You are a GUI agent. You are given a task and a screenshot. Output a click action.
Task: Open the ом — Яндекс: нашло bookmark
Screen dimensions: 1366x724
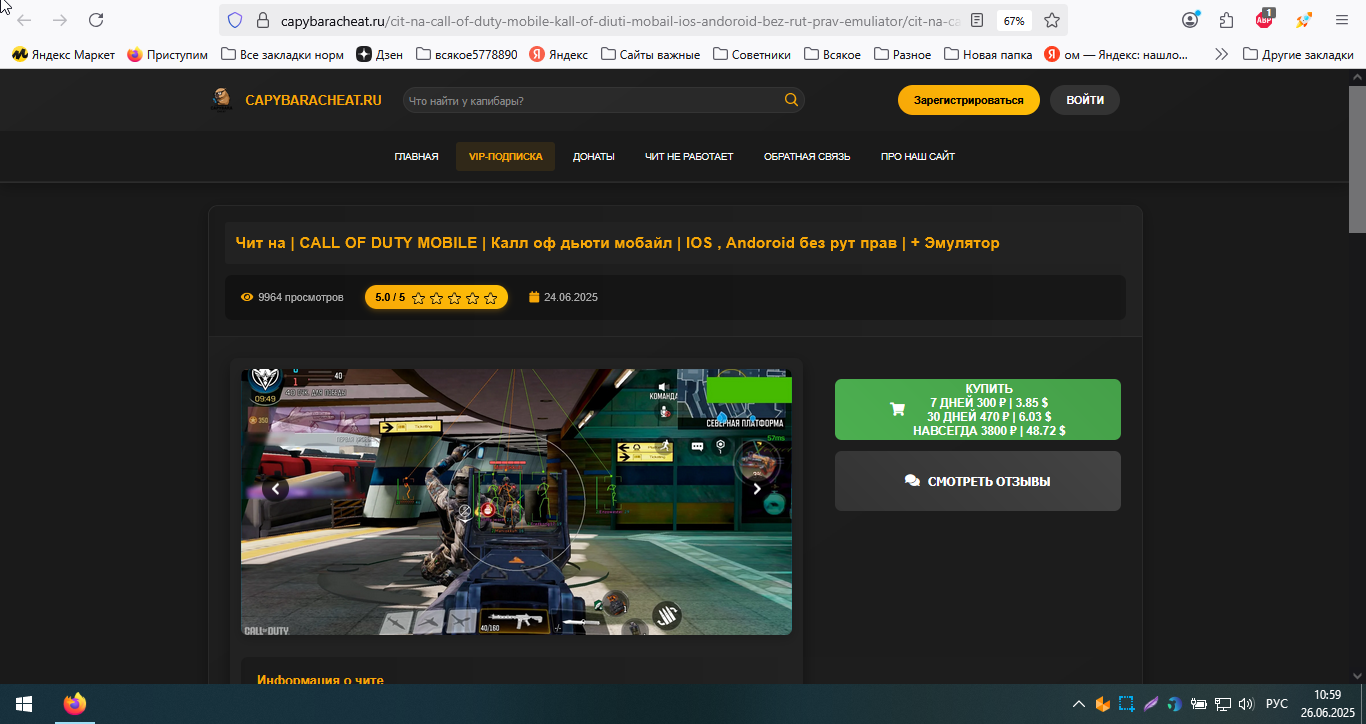coord(1117,55)
